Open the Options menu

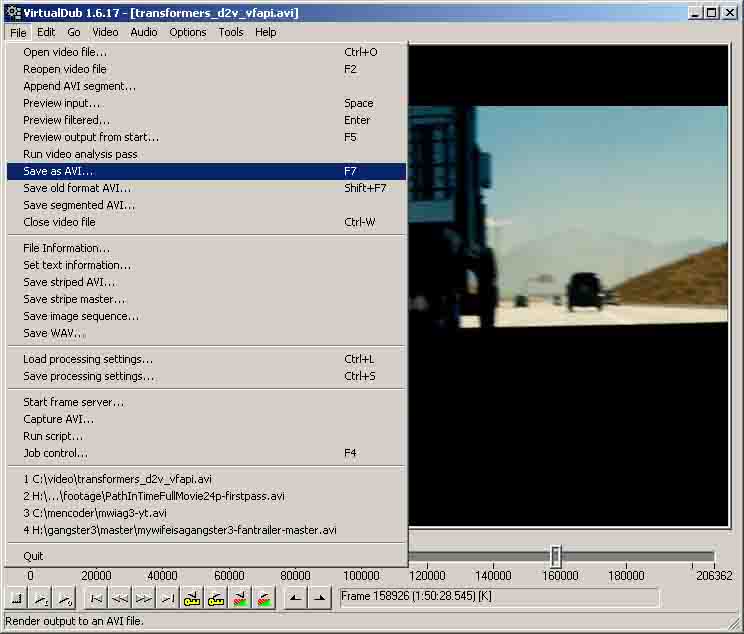point(187,32)
